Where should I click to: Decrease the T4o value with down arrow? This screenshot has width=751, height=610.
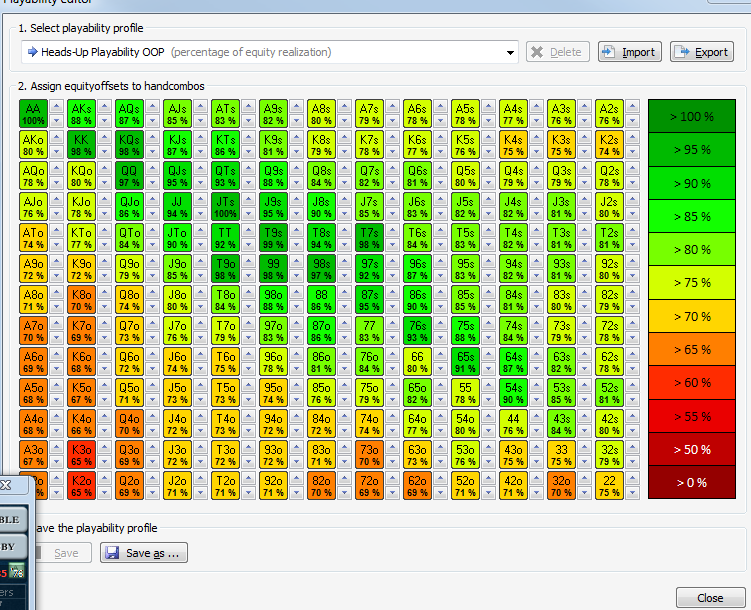click(248, 431)
